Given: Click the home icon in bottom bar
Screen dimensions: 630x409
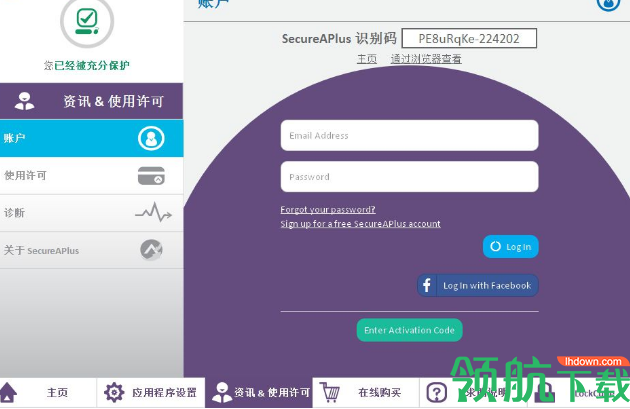Looking at the screenshot, I should [8, 392].
